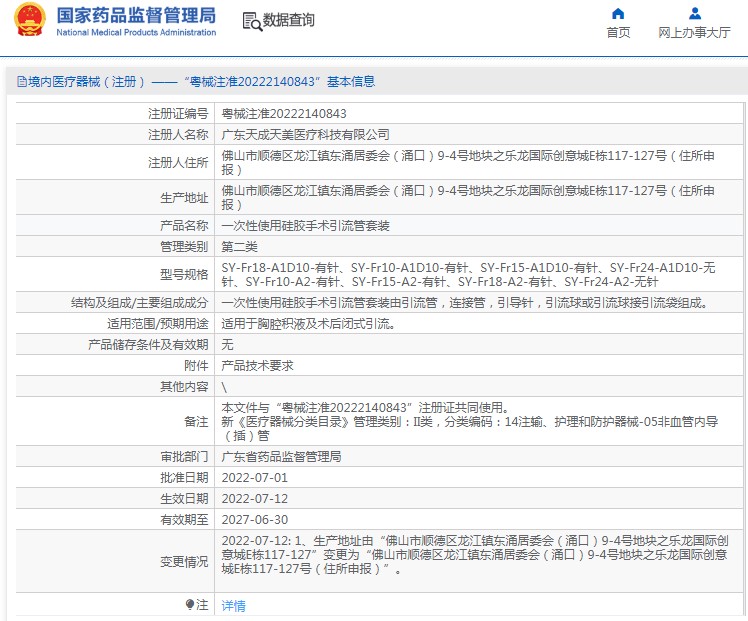Image resolution: width=748 pixels, height=621 pixels.
Task: Select effective date 2022-07-12
Action: (x=255, y=499)
